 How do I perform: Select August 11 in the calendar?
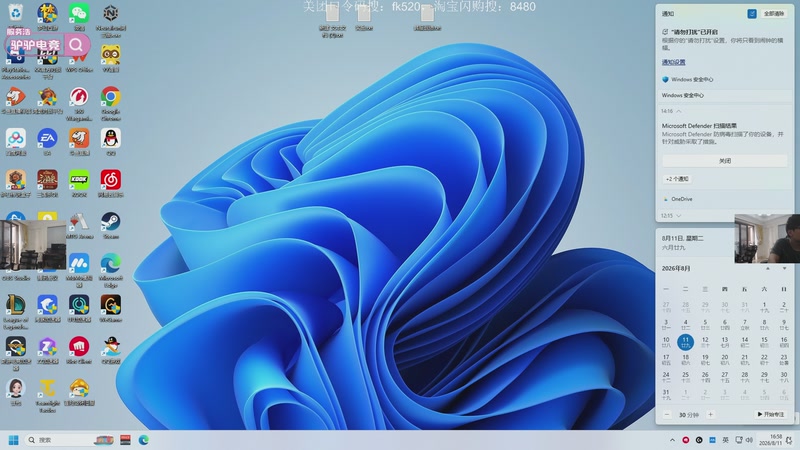pyautogui.click(x=685, y=342)
